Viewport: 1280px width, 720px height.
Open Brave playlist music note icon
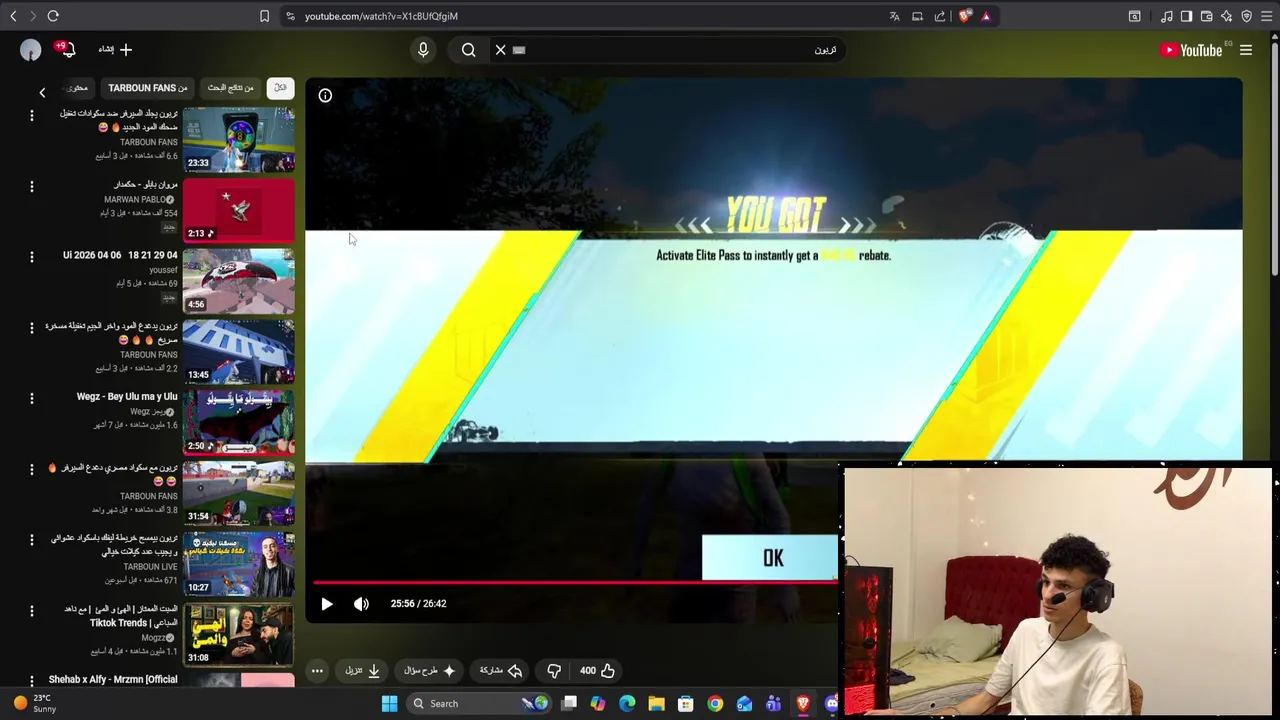click(x=1166, y=16)
